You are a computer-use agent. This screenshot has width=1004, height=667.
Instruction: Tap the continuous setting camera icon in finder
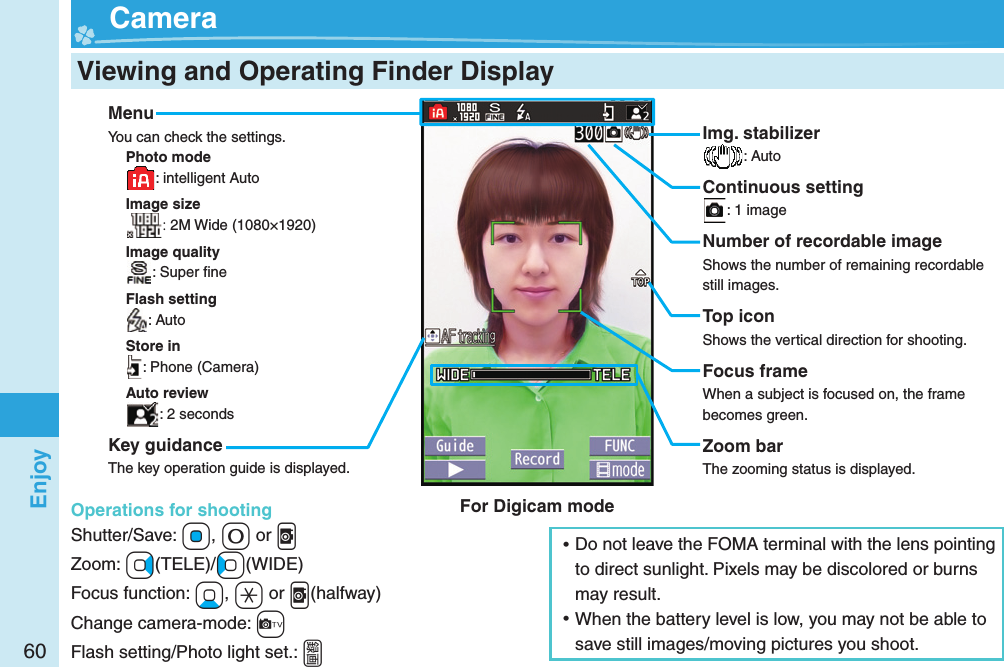pyautogui.click(x=613, y=133)
